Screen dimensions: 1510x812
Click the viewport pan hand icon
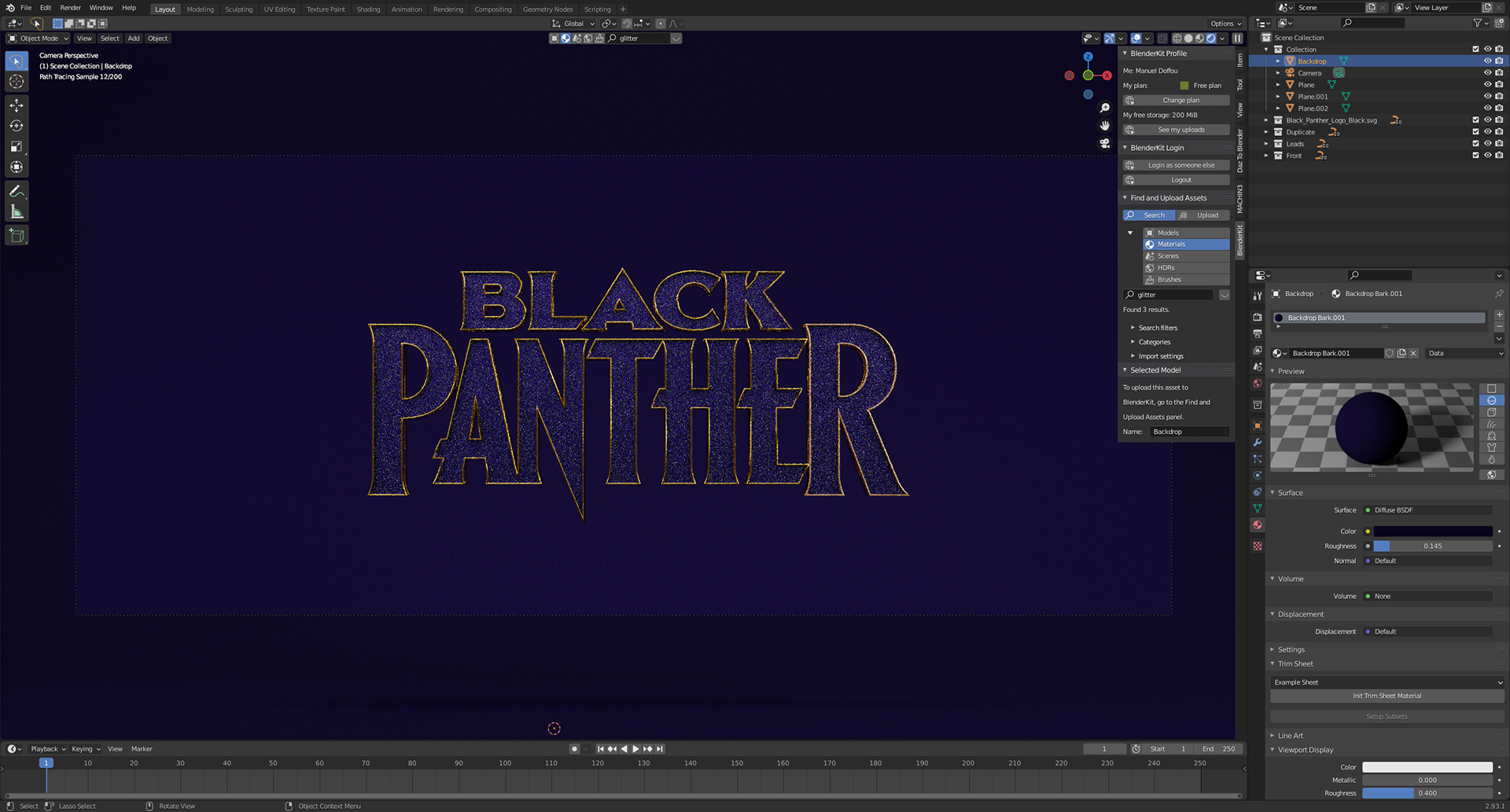click(x=1105, y=126)
